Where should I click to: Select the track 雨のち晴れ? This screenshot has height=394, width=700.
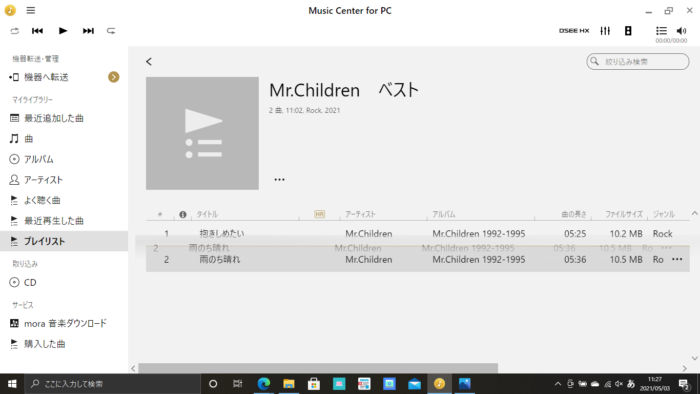tap(220, 260)
